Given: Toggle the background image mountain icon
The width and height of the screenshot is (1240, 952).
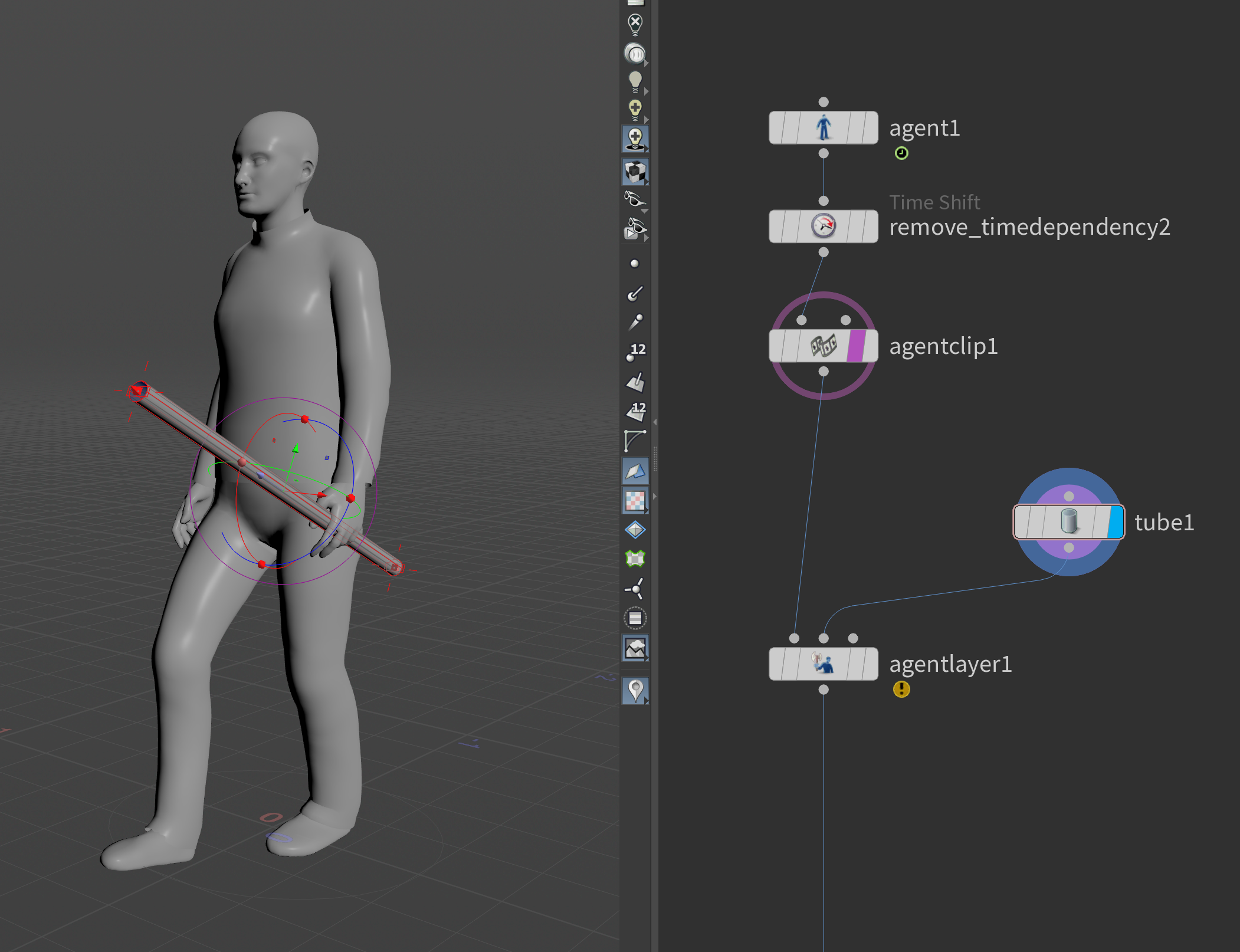Looking at the screenshot, I should coord(635,648).
